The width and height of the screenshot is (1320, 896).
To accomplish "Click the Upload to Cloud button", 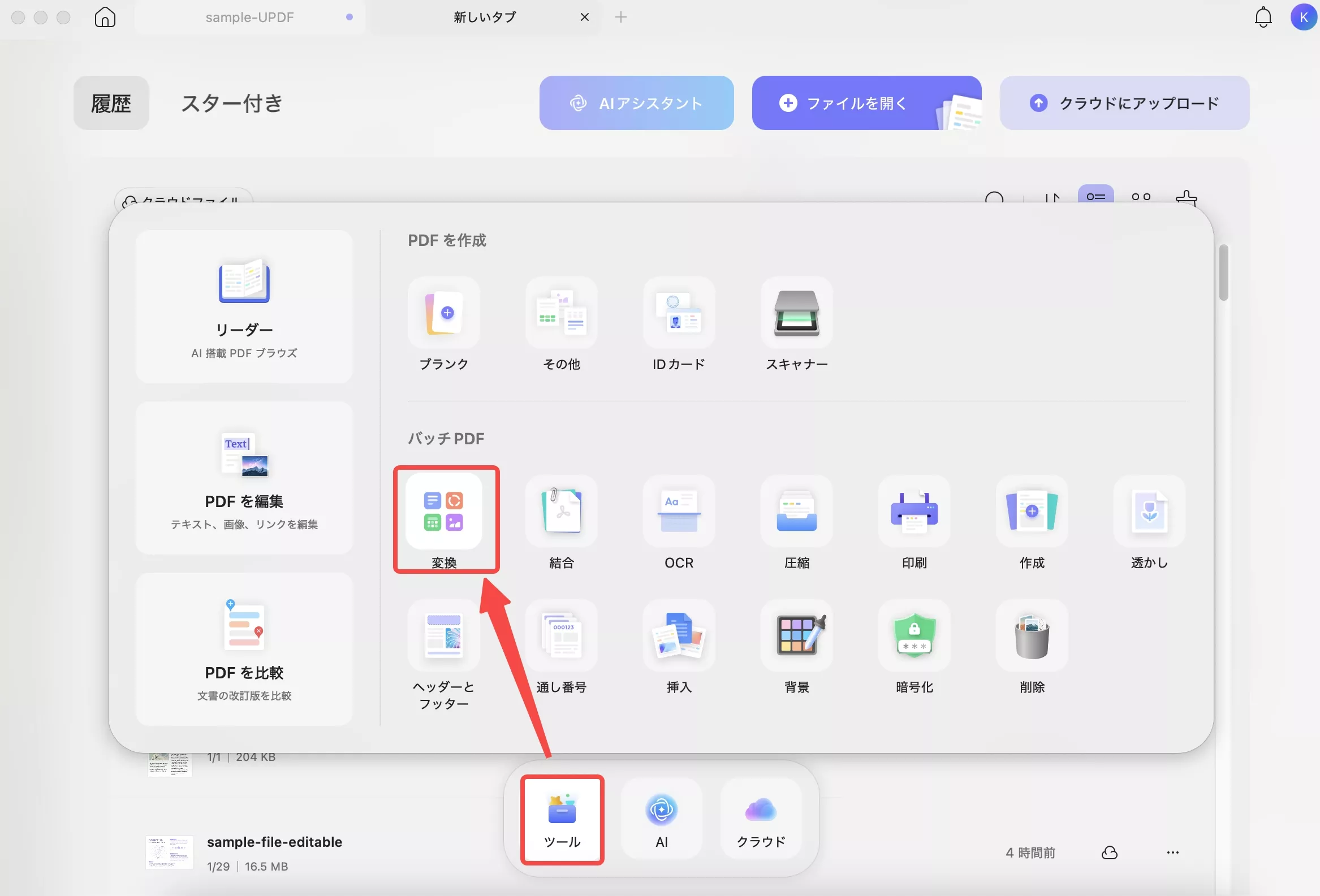I will 1124,103.
